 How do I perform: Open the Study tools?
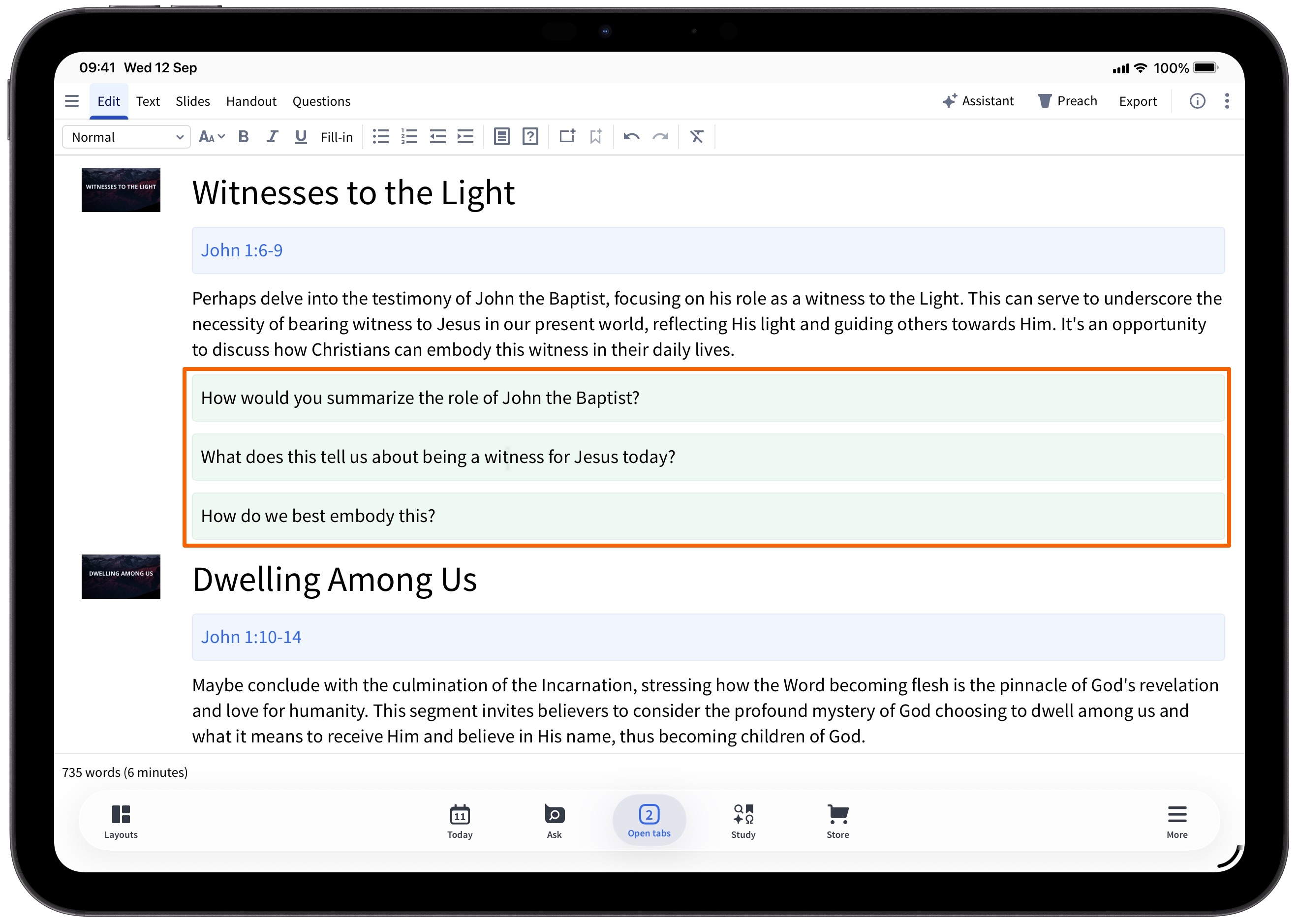[742, 821]
